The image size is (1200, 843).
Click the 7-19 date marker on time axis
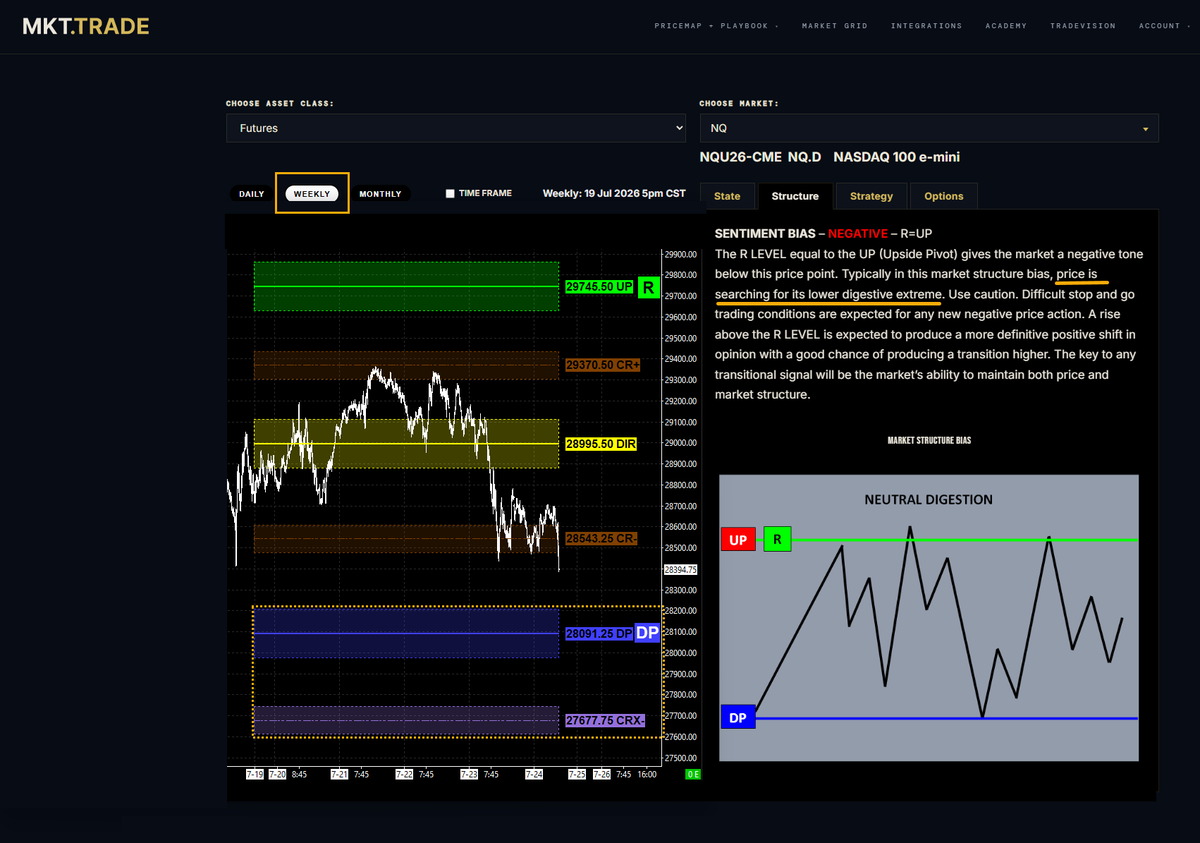click(254, 774)
